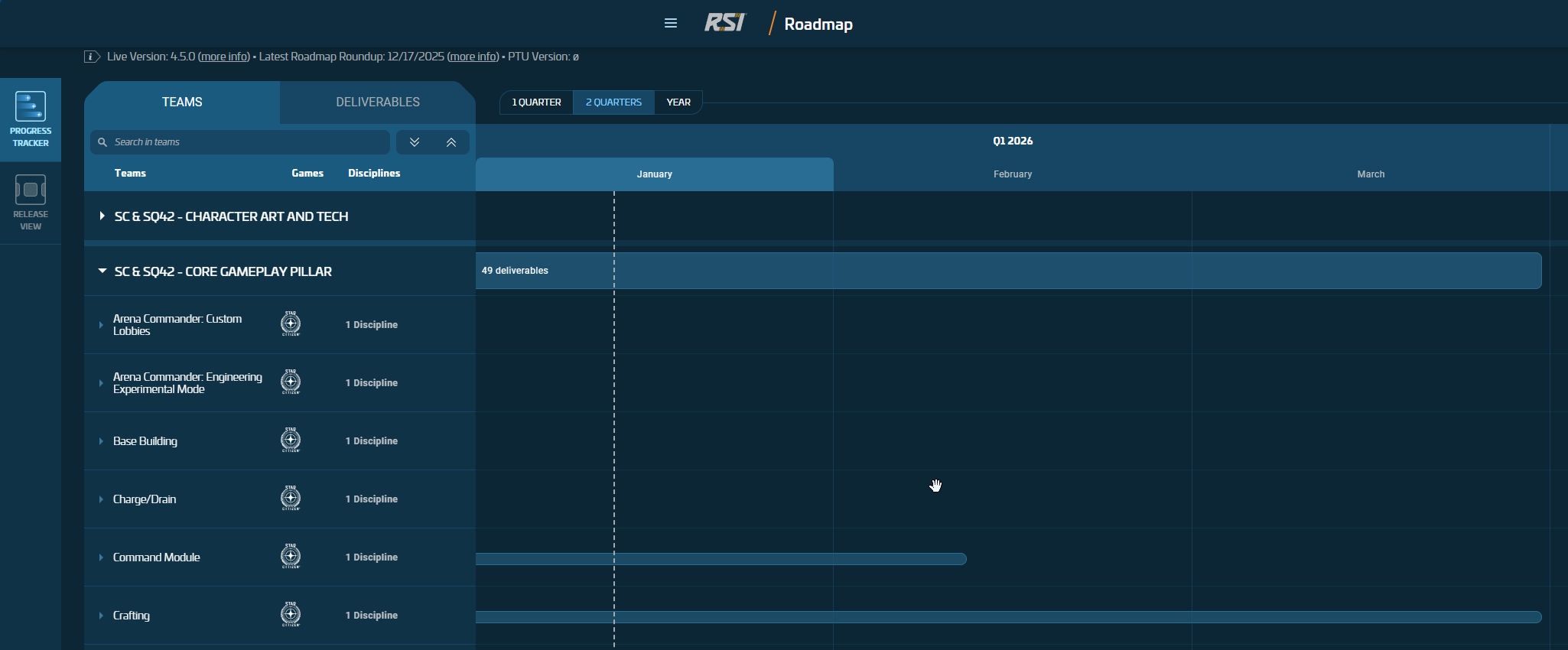Screen dimensions: 1568x650
Task: Click Star Citizen game icon for Crafting row
Action: [291, 615]
